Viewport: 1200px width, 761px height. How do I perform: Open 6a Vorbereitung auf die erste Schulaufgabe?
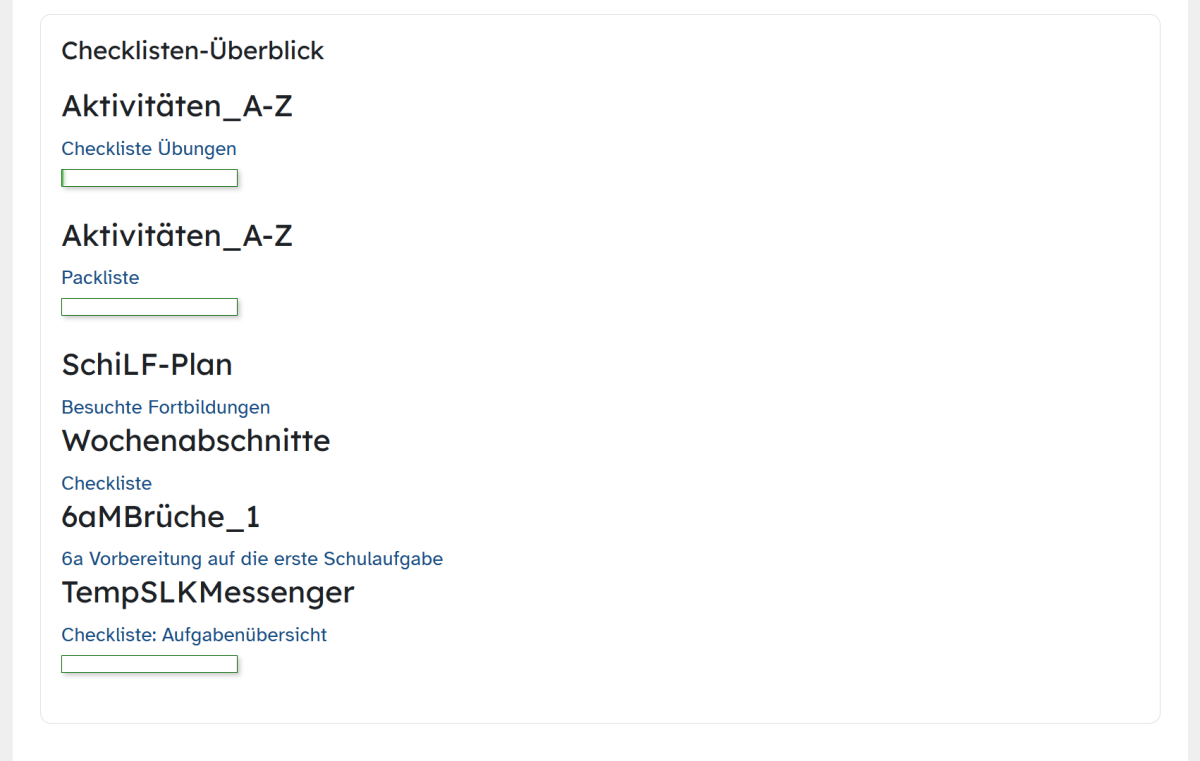point(252,559)
